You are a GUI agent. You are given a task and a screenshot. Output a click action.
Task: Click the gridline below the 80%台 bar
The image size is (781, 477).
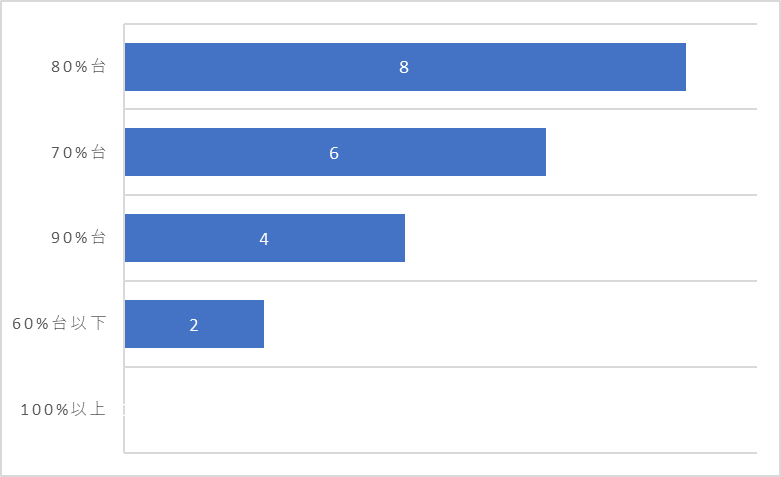click(440, 109)
